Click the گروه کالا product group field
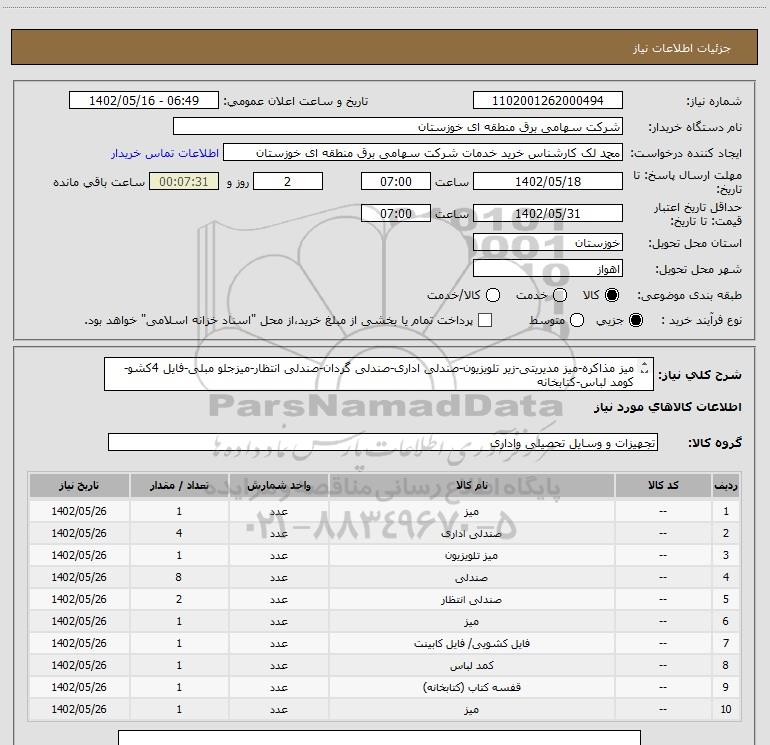Screen dimensions: 770x745 (382, 442)
